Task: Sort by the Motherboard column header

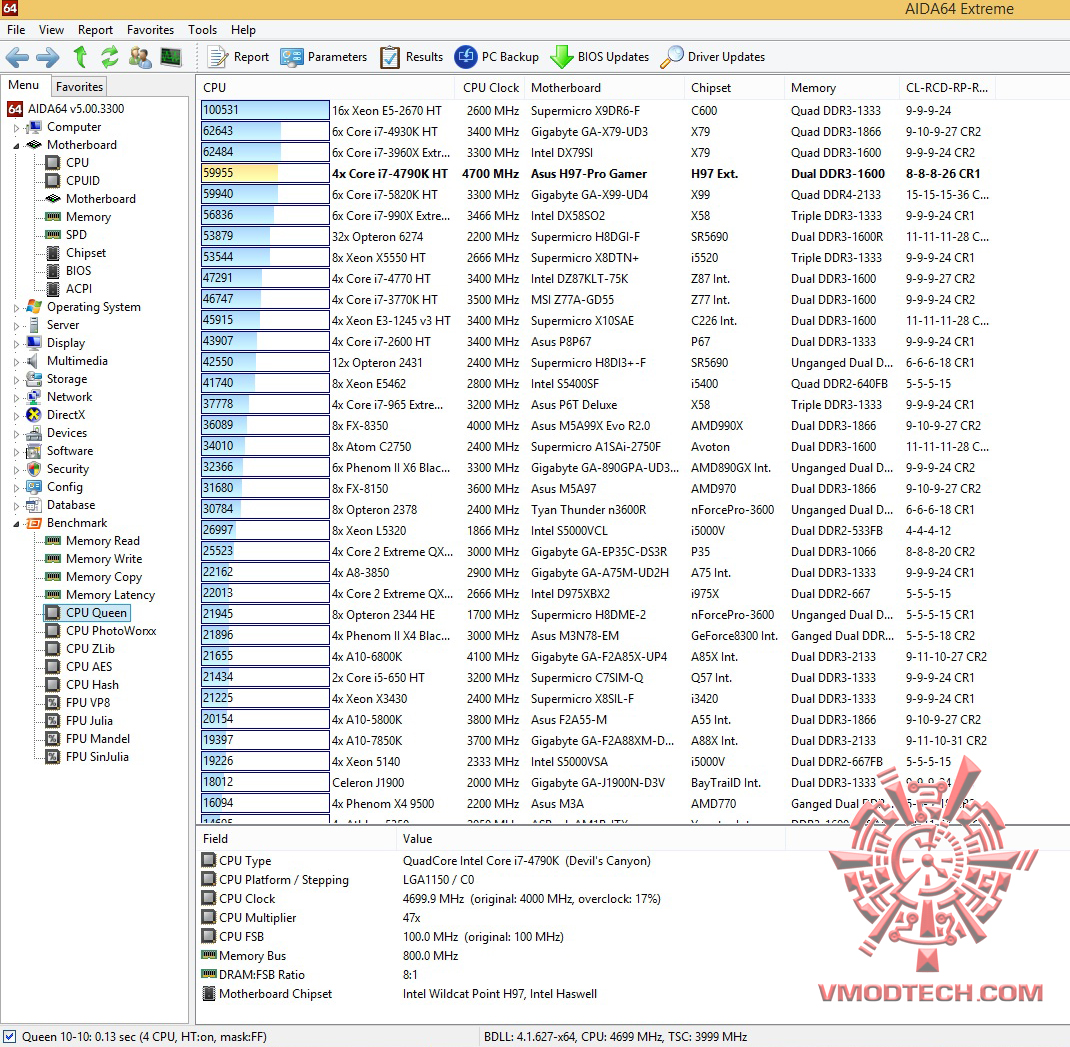Action: click(604, 87)
